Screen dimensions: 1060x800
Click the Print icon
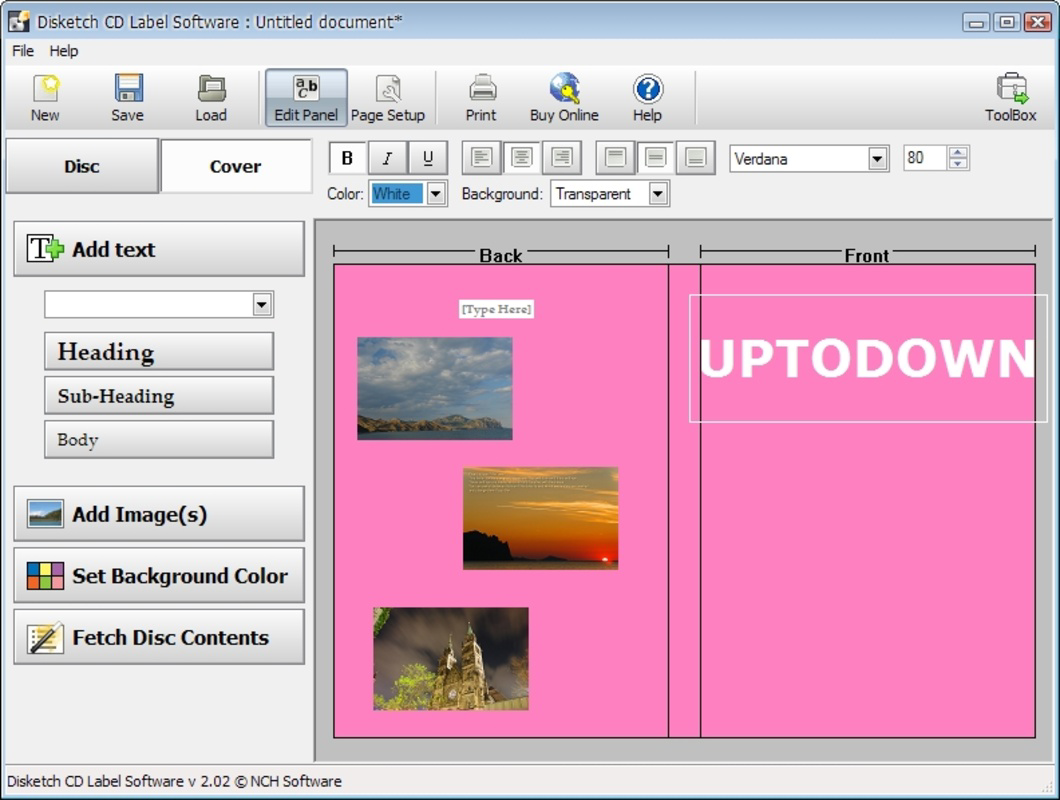480,95
